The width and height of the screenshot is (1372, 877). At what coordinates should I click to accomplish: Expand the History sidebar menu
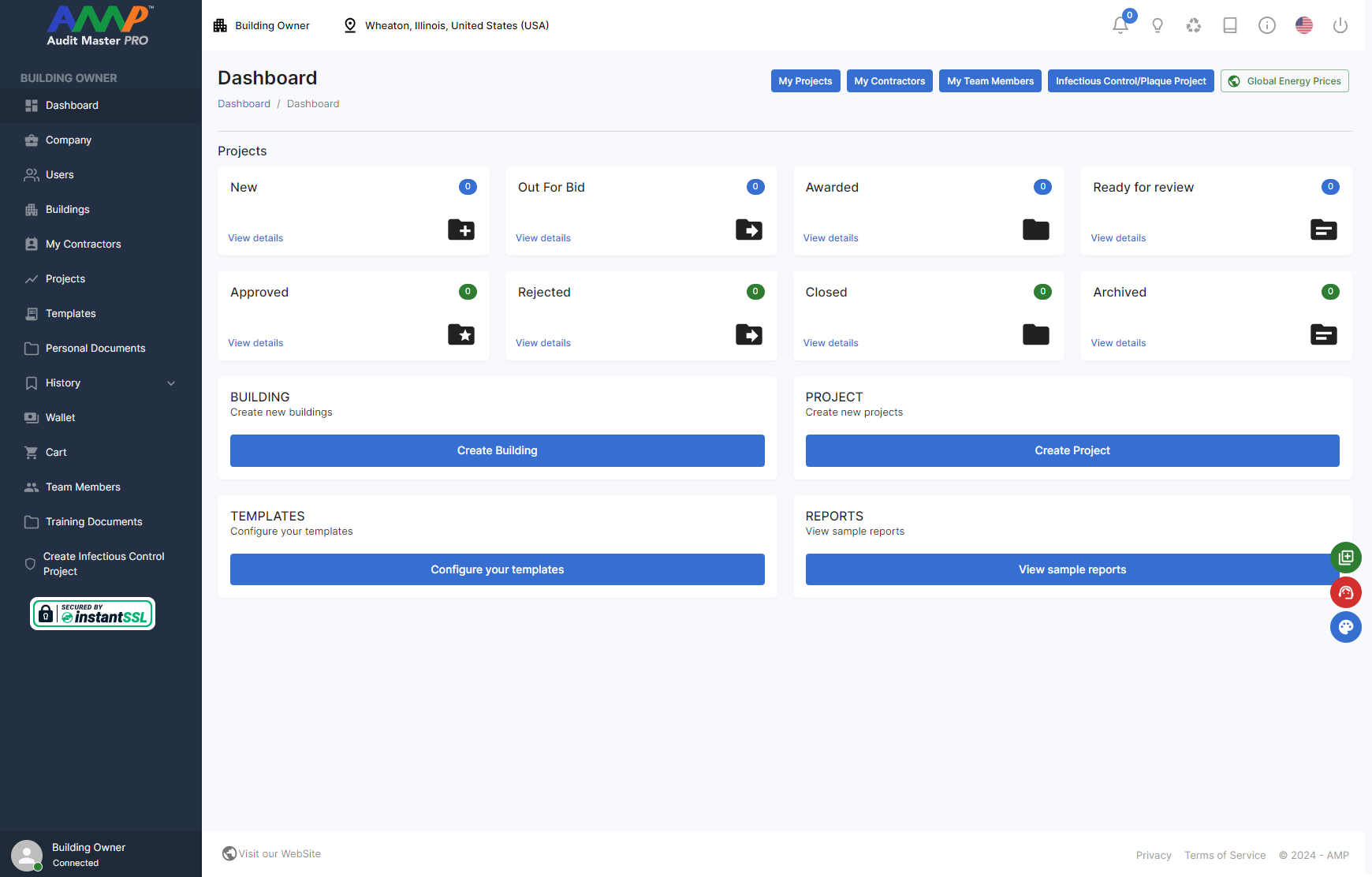pyautogui.click(x=101, y=383)
